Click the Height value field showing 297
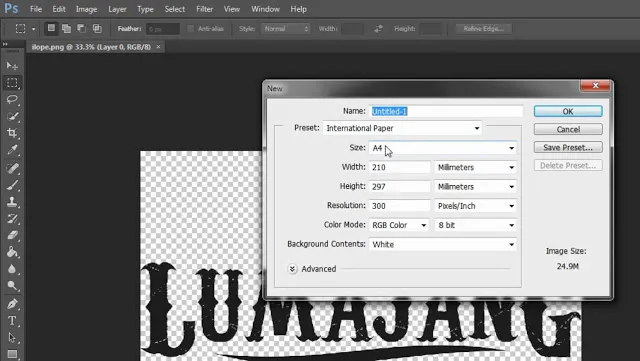Image resolution: width=640 pixels, height=361 pixels. click(x=400, y=187)
